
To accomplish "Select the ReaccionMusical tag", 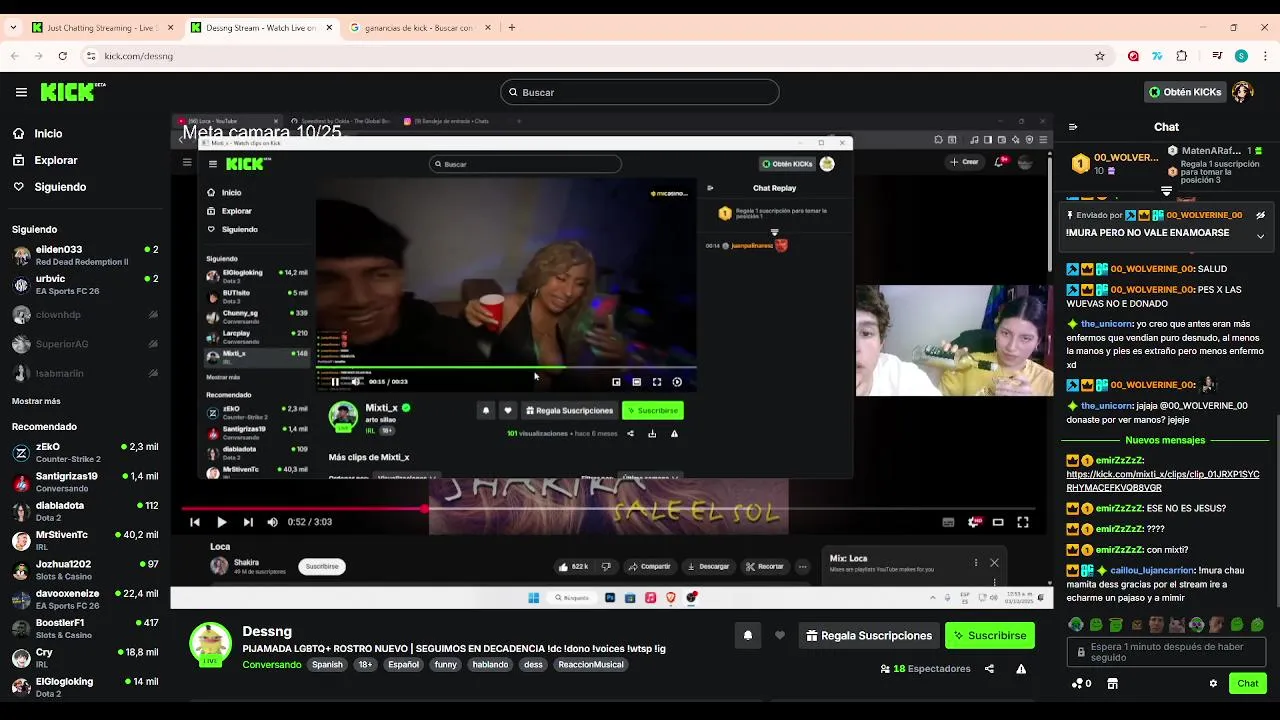I will pos(591,665).
